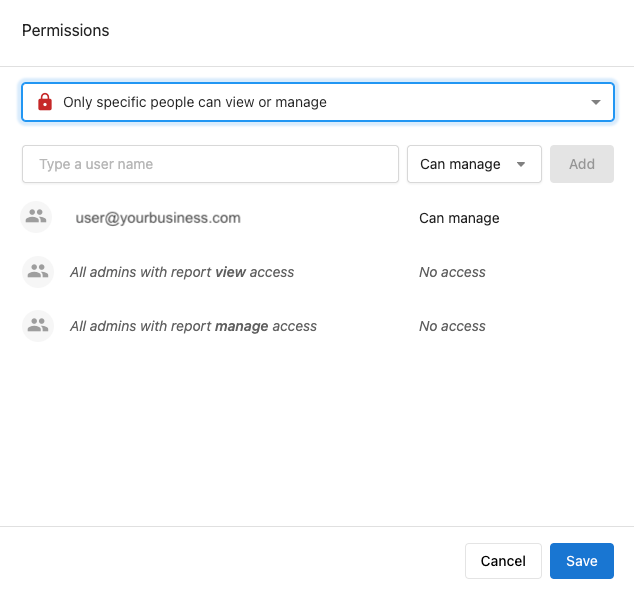This screenshot has width=634, height=592.
Task: Click 'No access' for report manage admins
Action: (x=452, y=326)
